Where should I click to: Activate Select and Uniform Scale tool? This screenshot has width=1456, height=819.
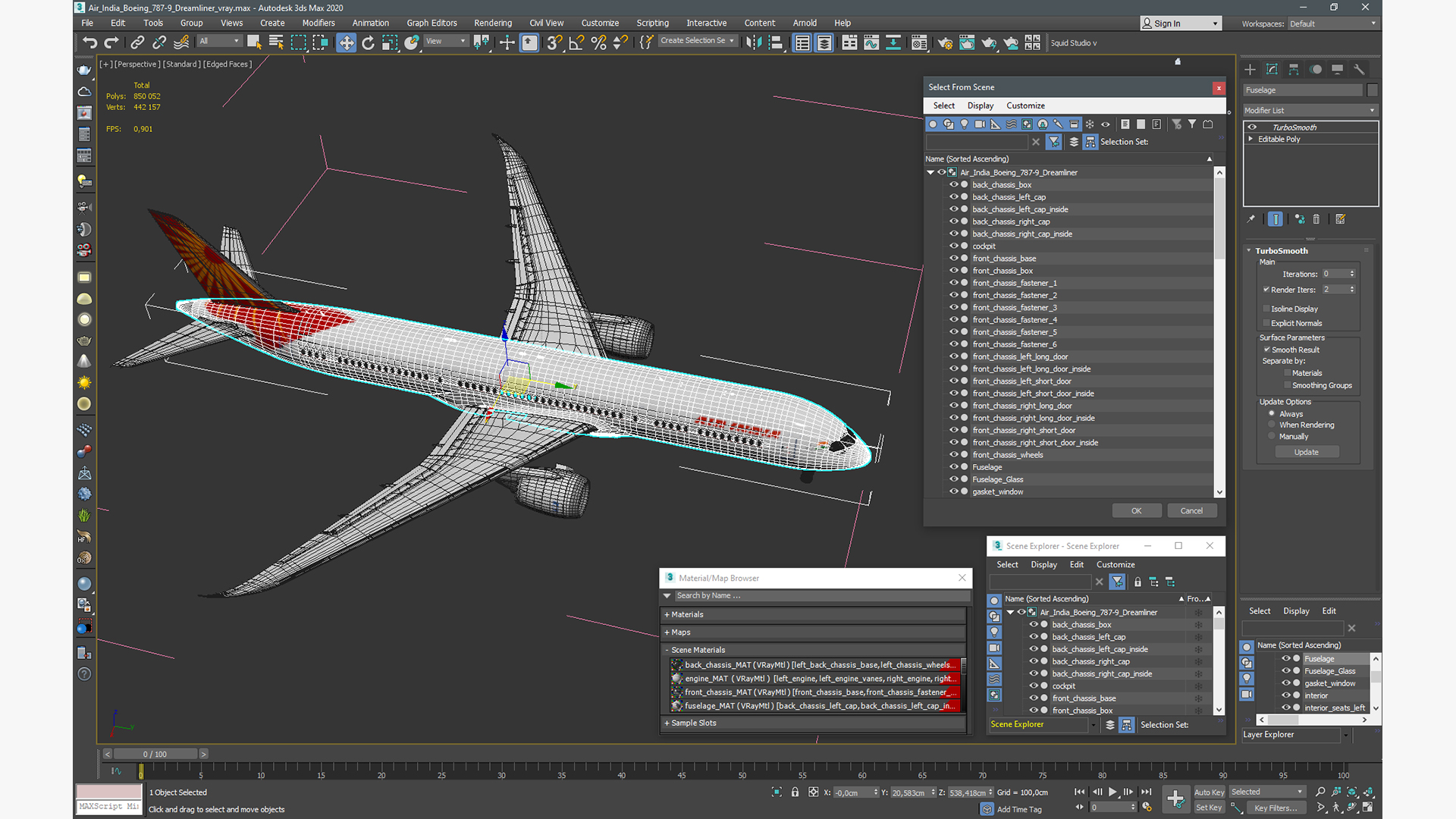coord(390,42)
